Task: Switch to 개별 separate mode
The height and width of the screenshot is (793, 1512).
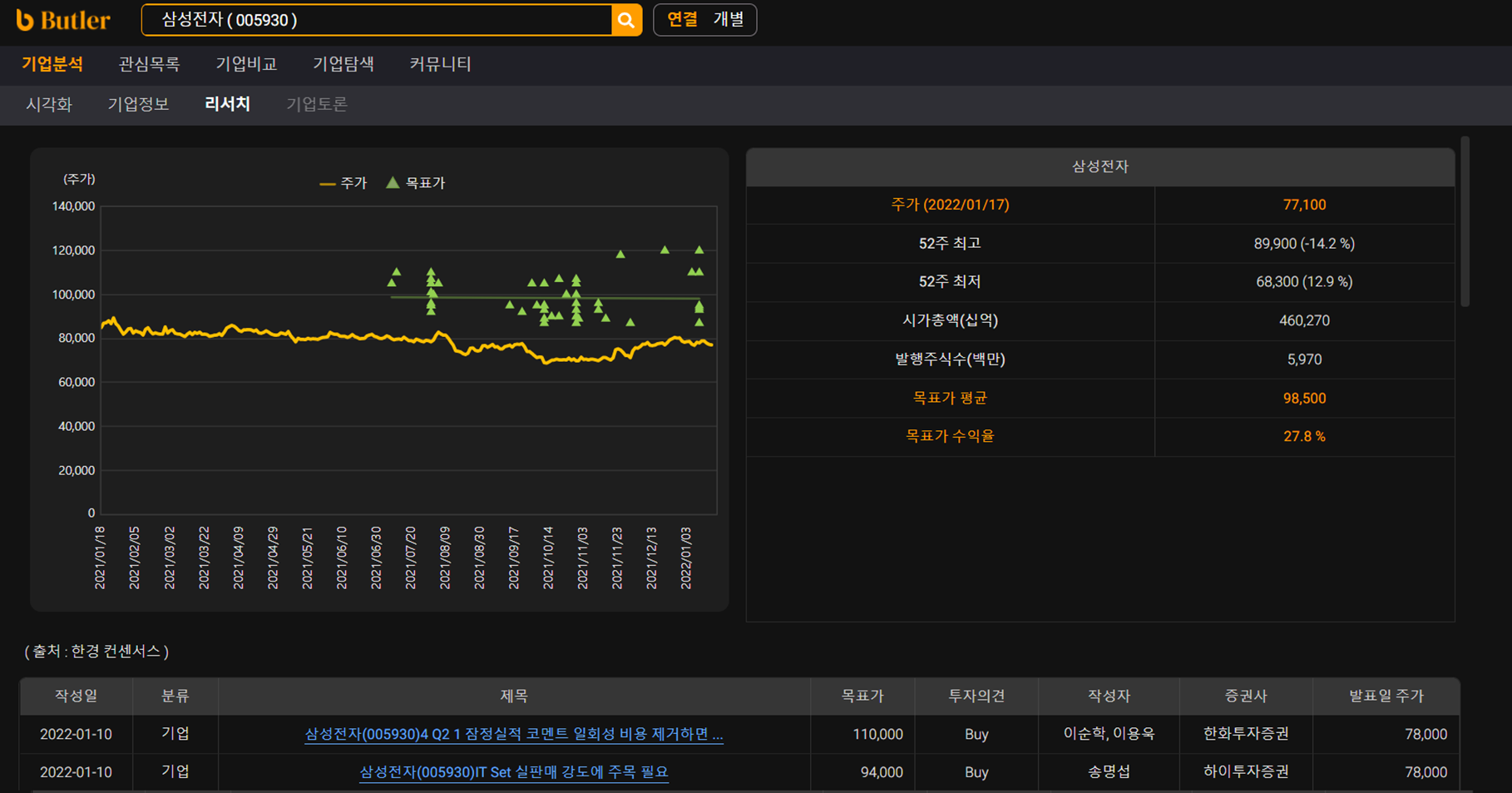Action: 729,20
